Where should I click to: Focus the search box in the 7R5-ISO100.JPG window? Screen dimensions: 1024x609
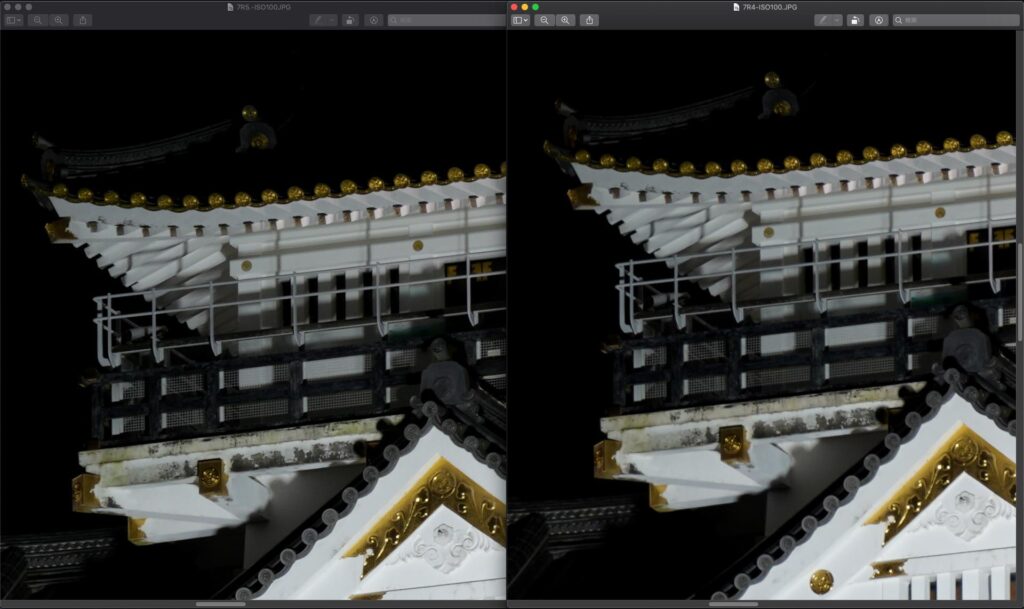(x=445, y=20)
